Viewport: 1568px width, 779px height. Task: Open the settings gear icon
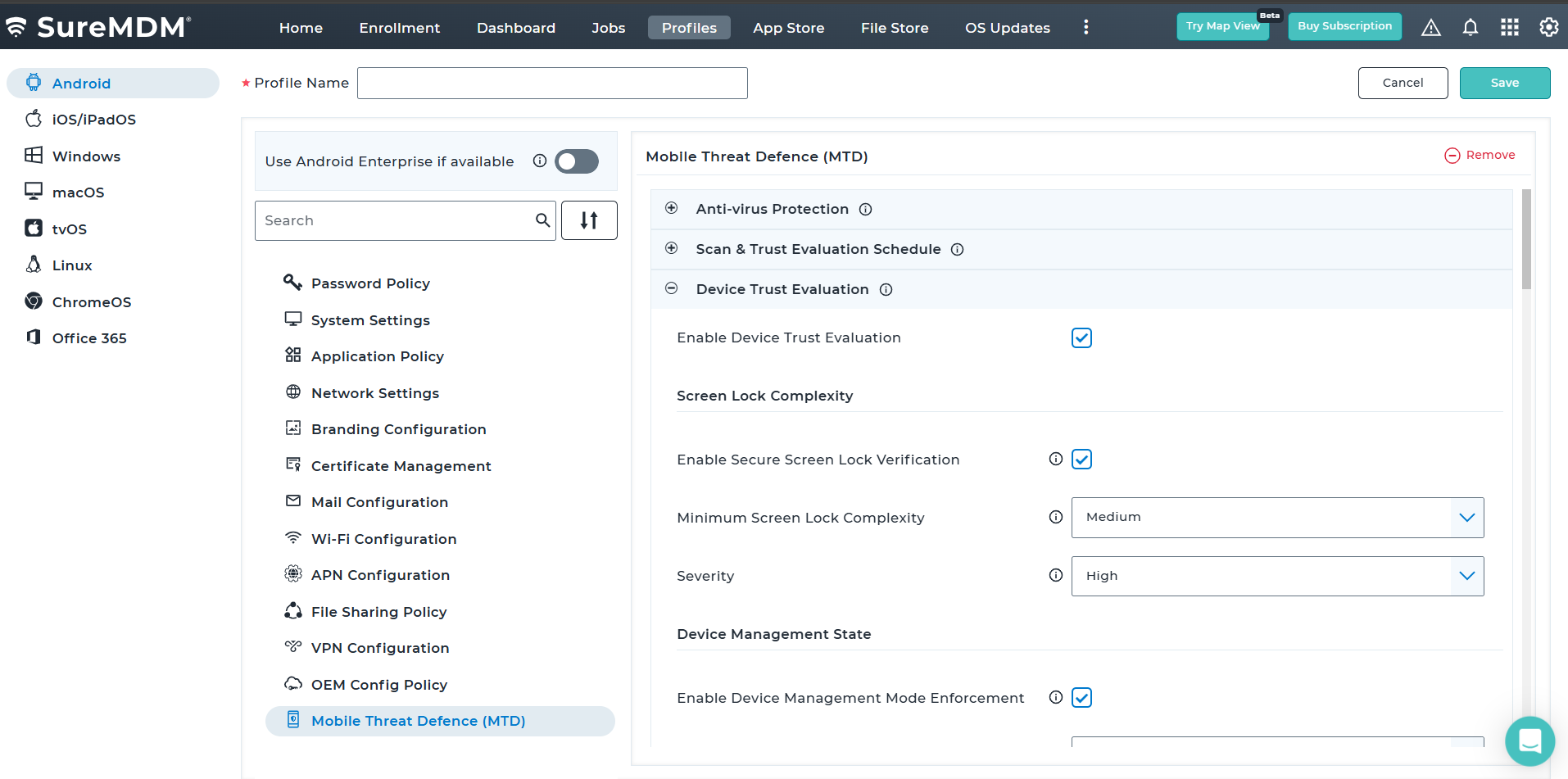point(1548,28)
